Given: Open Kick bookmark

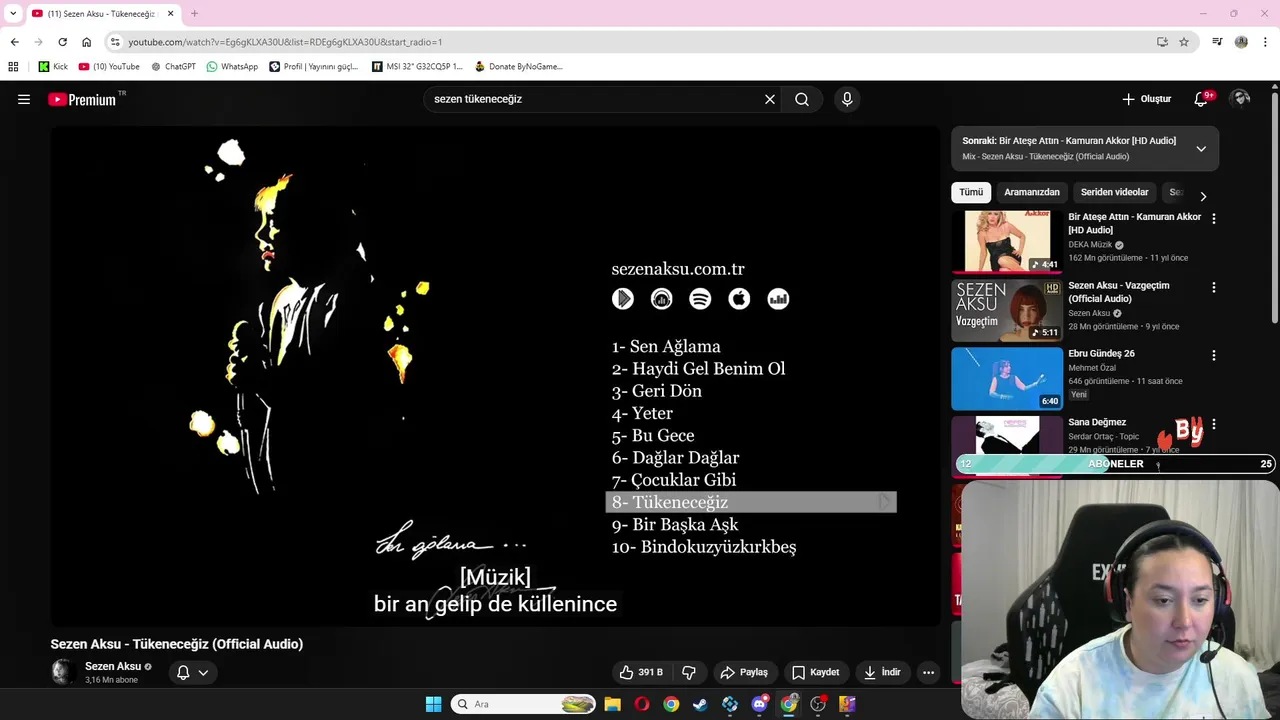Looking at the screenshot, I should (x=53, y=67).
